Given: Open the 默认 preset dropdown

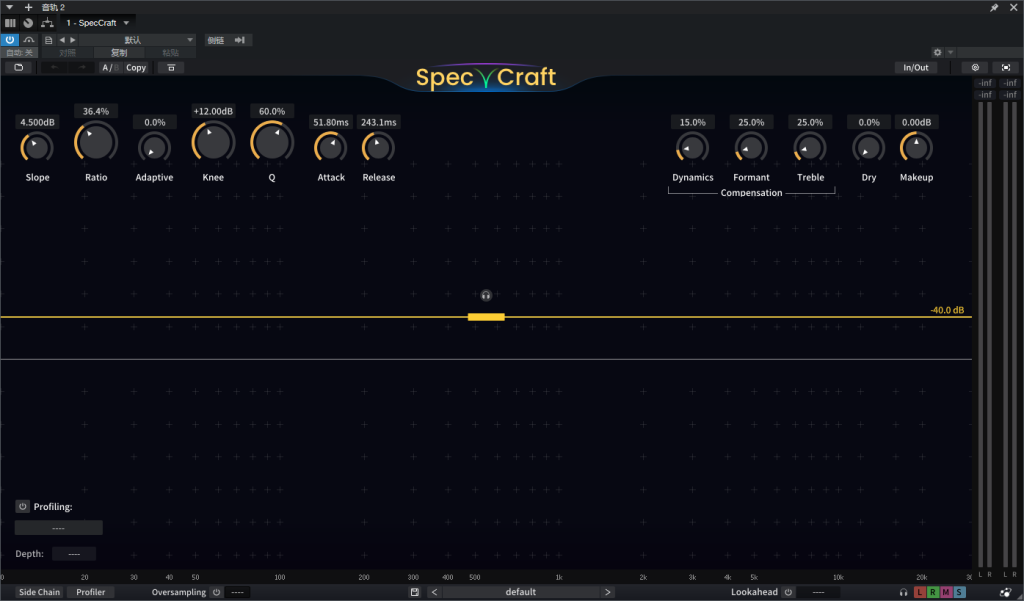Looking at the screenshot, I should tap(137, 40).
